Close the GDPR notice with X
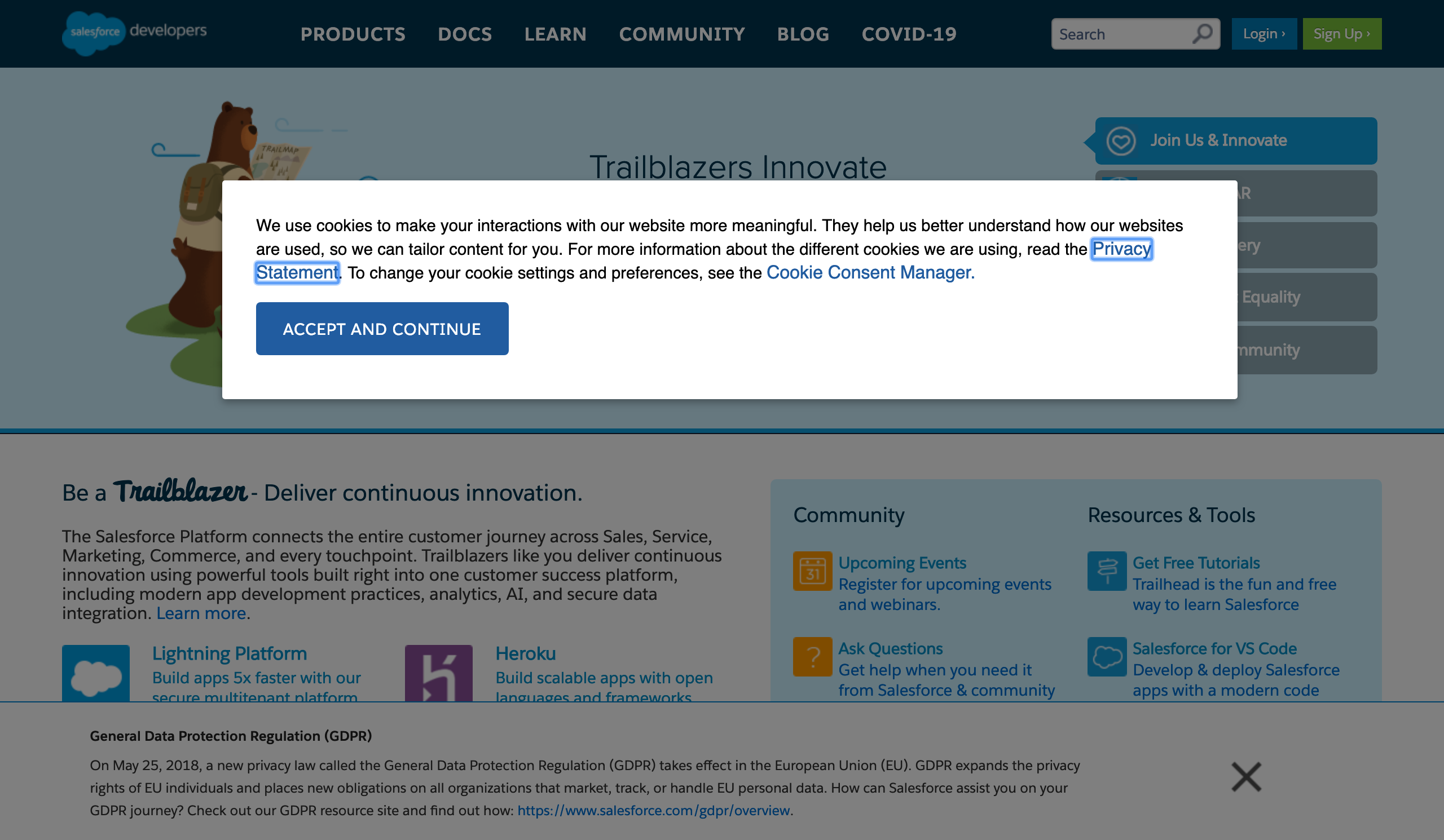 point(1247,776)
